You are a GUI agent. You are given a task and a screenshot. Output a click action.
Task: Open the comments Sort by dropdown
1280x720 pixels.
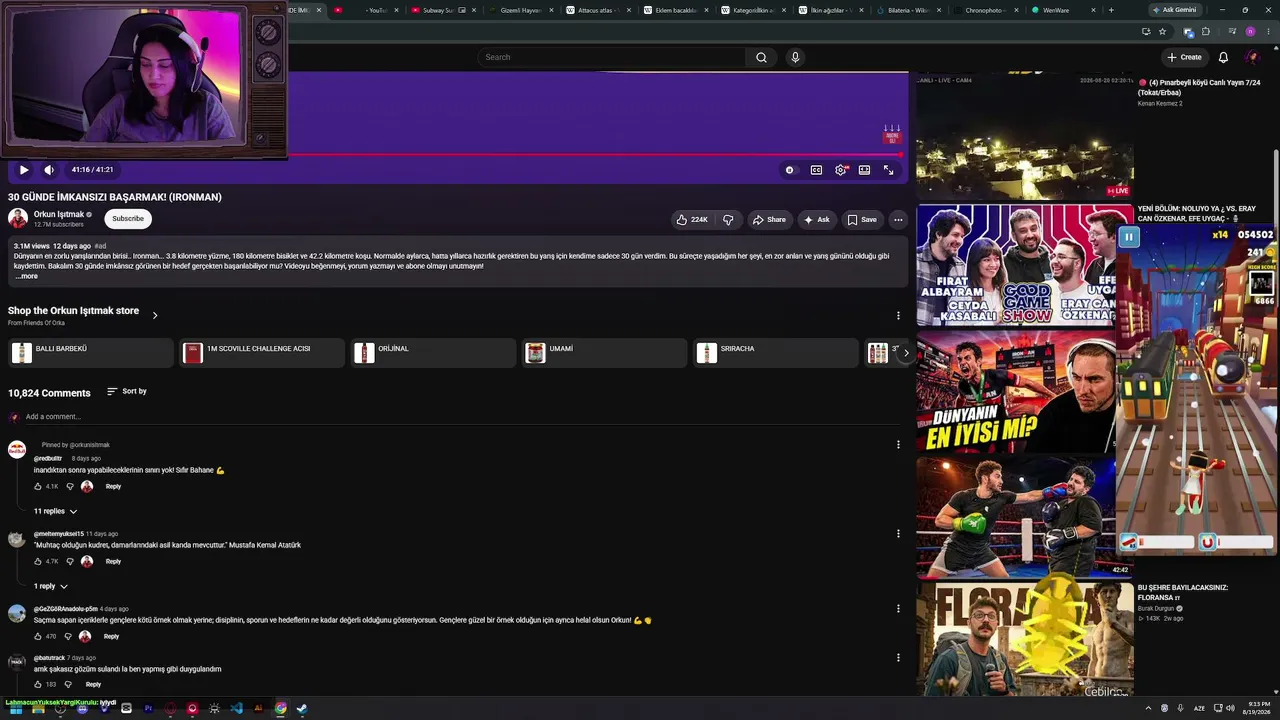(127, 391)
